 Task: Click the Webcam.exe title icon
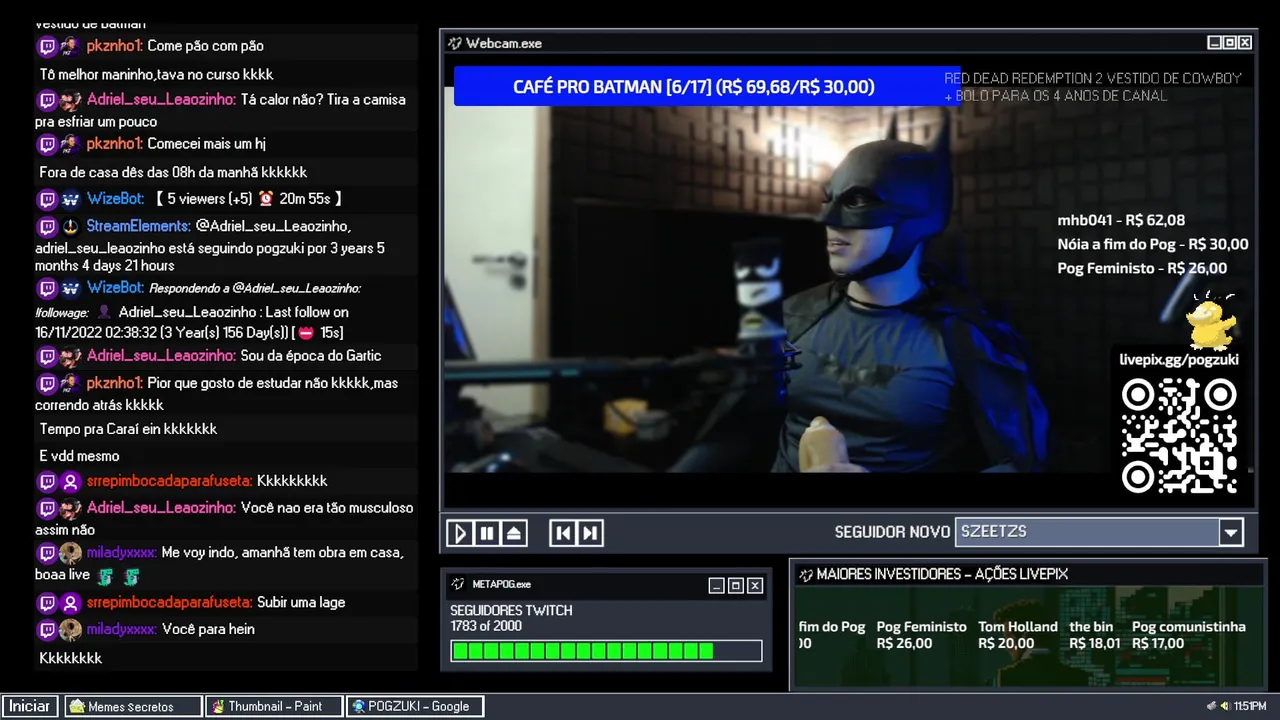455,43
